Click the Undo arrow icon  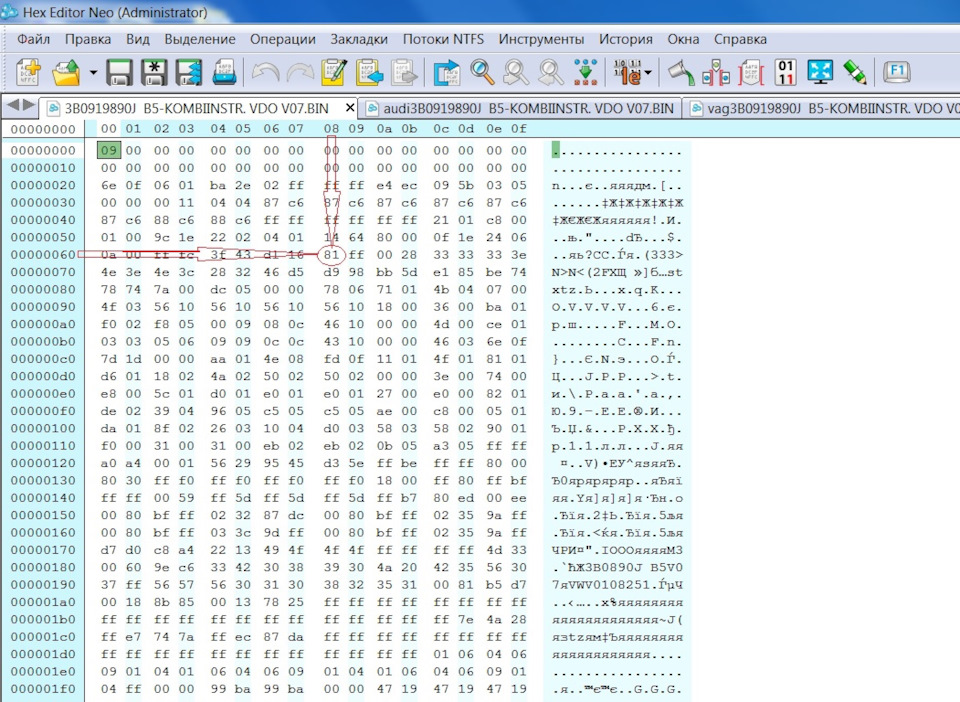tap(265, 72)
